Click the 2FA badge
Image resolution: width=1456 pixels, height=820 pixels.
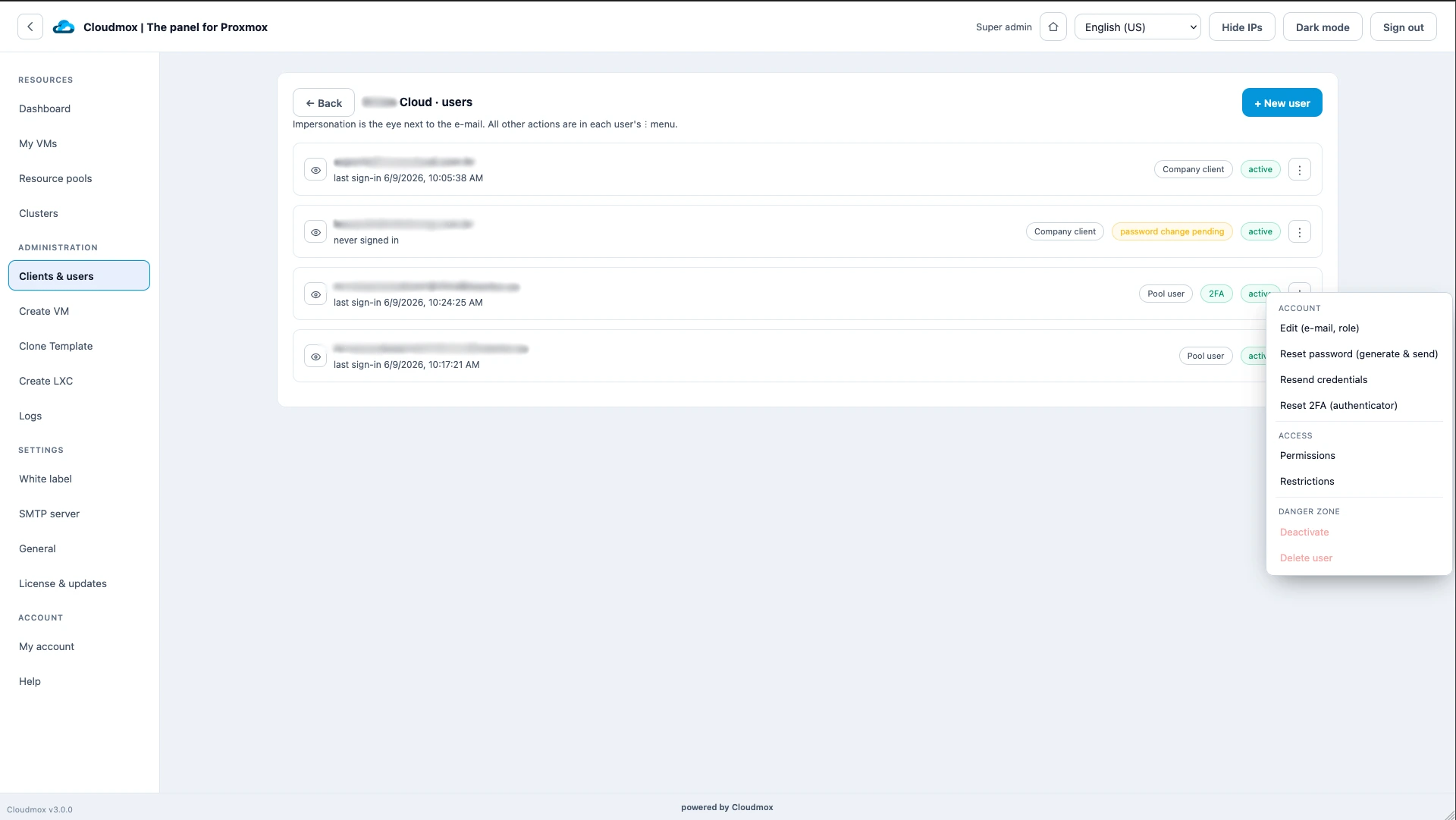pyautogui.click(x=1216, y=294)
